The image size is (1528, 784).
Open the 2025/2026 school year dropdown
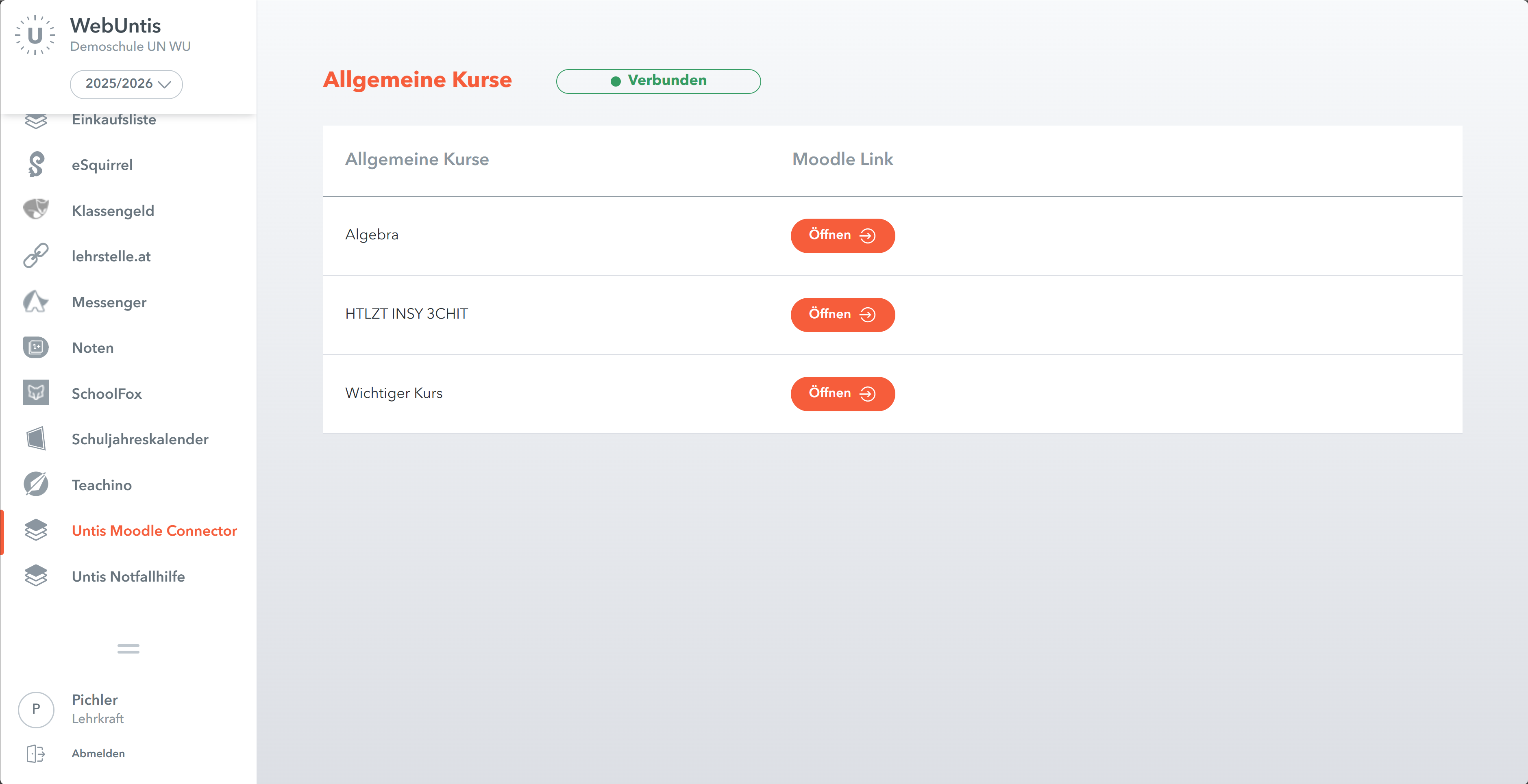tap(126, 84)
